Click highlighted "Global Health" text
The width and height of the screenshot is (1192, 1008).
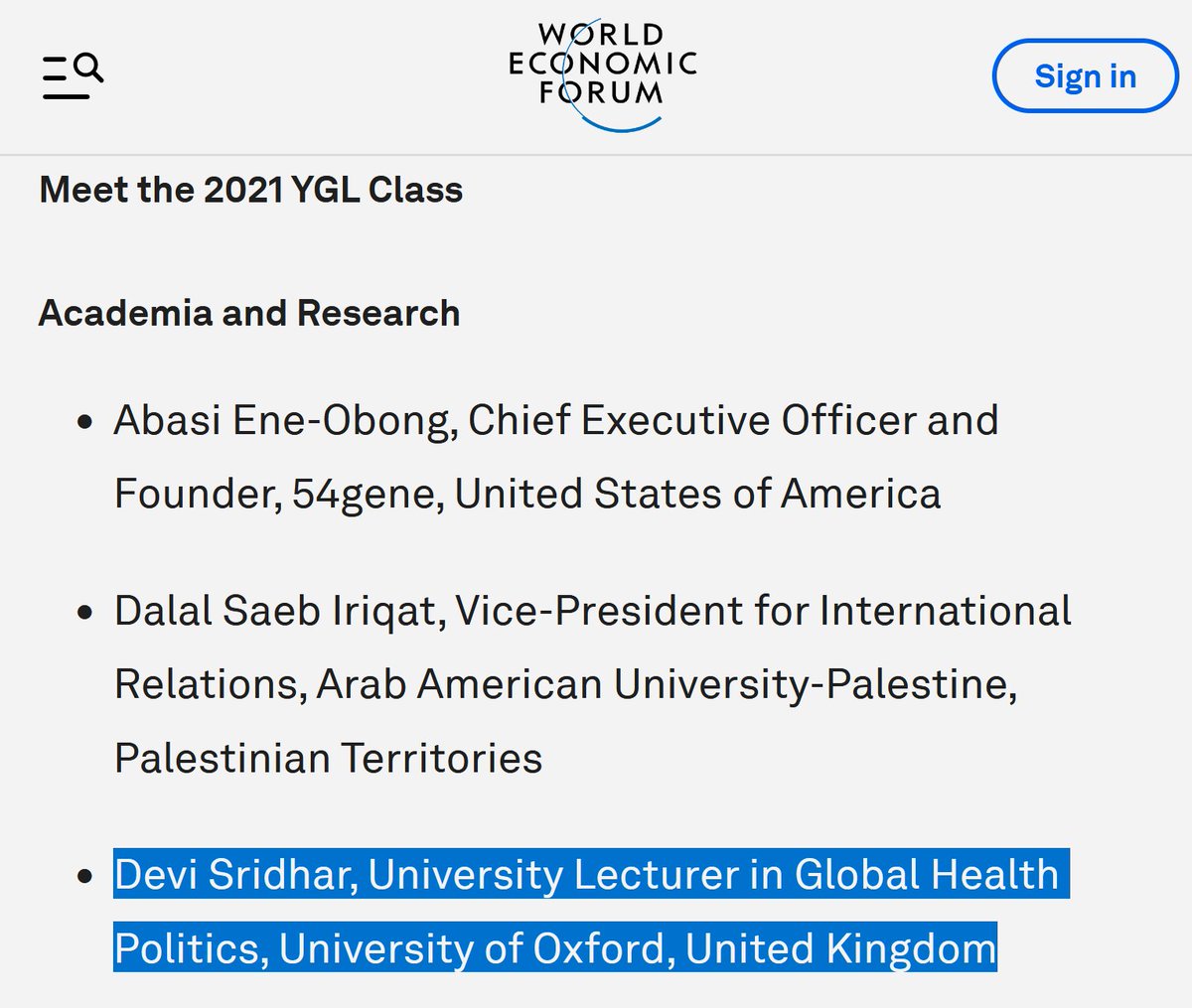pos(927,875)
